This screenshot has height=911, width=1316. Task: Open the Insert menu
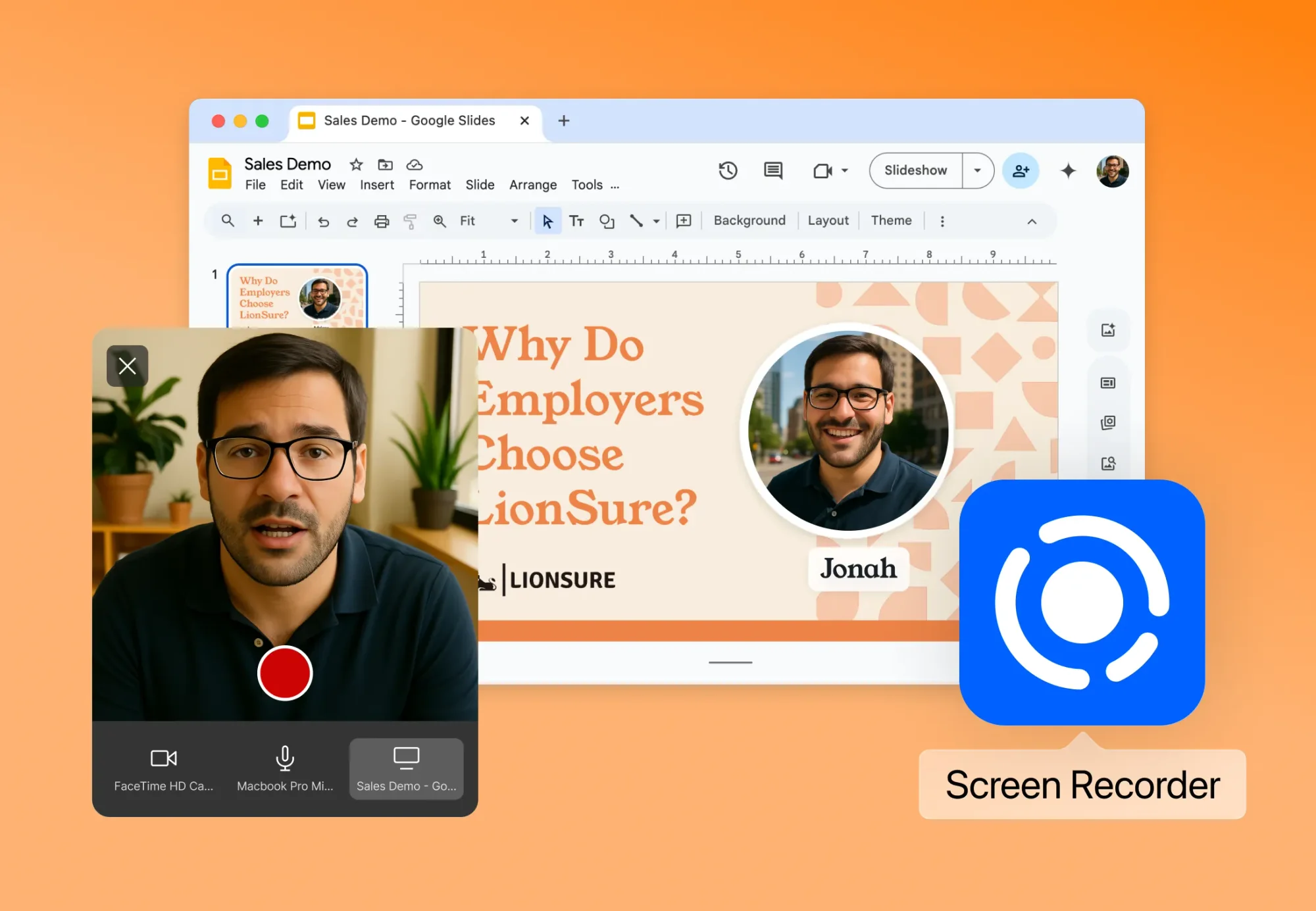point(376,185)
